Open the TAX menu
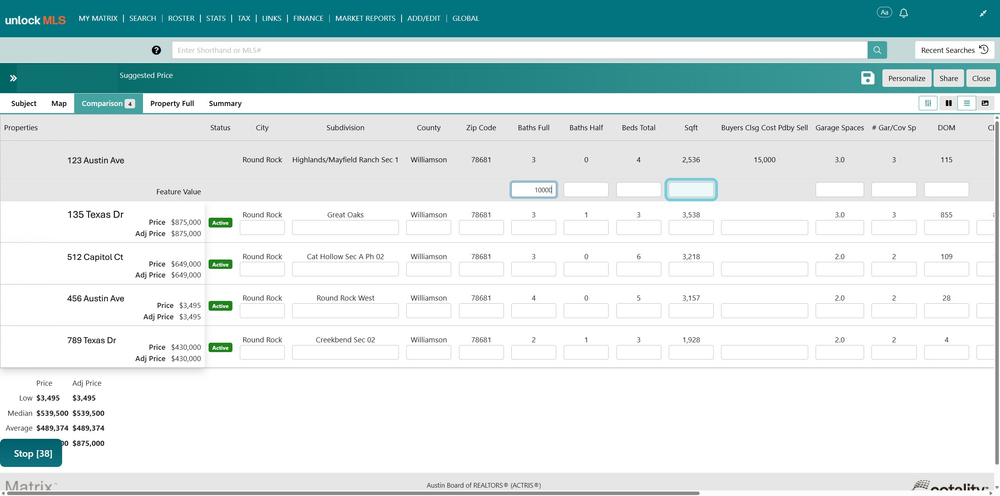This screenshot has width=1000, height=496. (244, 18)
